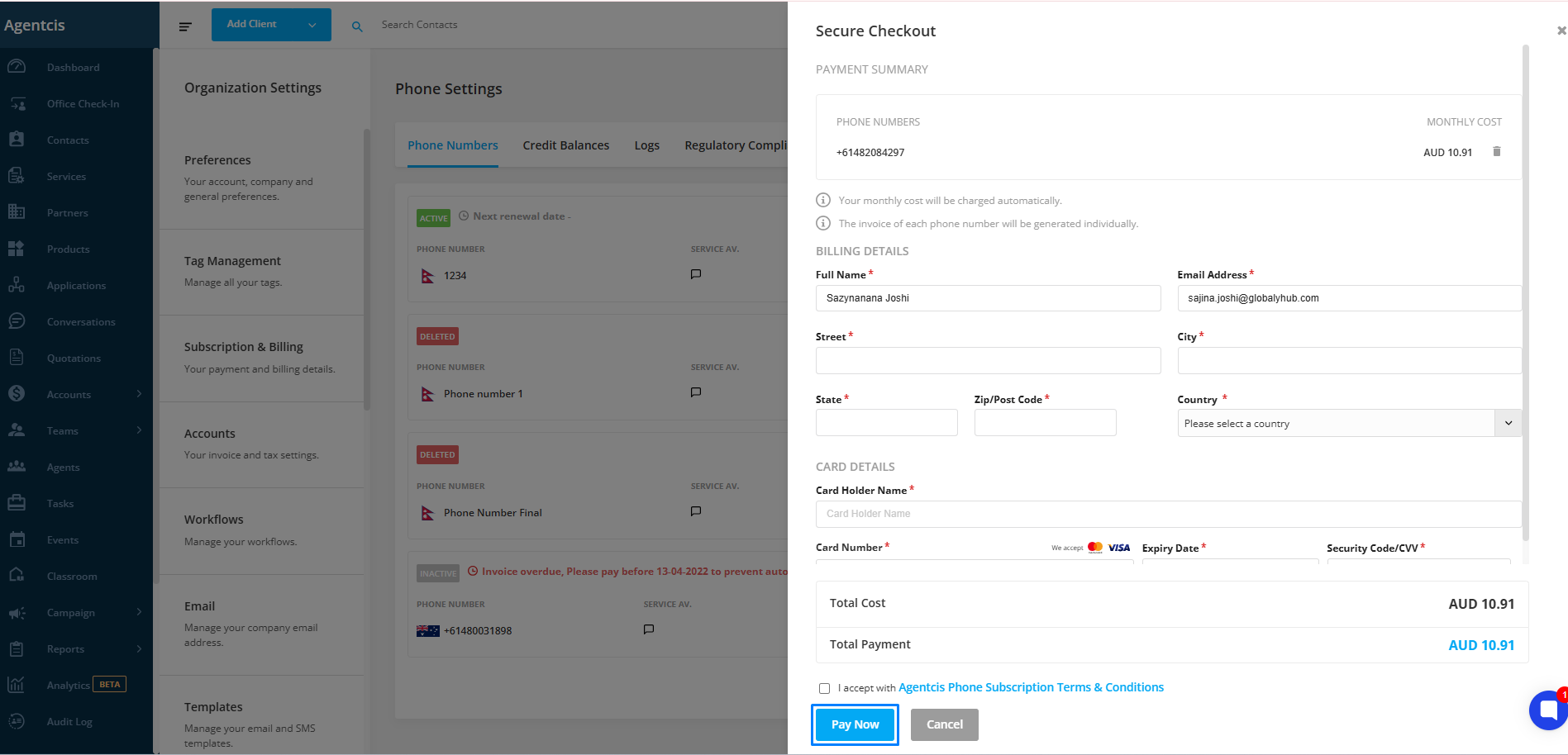Open Contacts in the sidebar
The image size is (1568, 755).
(68, 140)
